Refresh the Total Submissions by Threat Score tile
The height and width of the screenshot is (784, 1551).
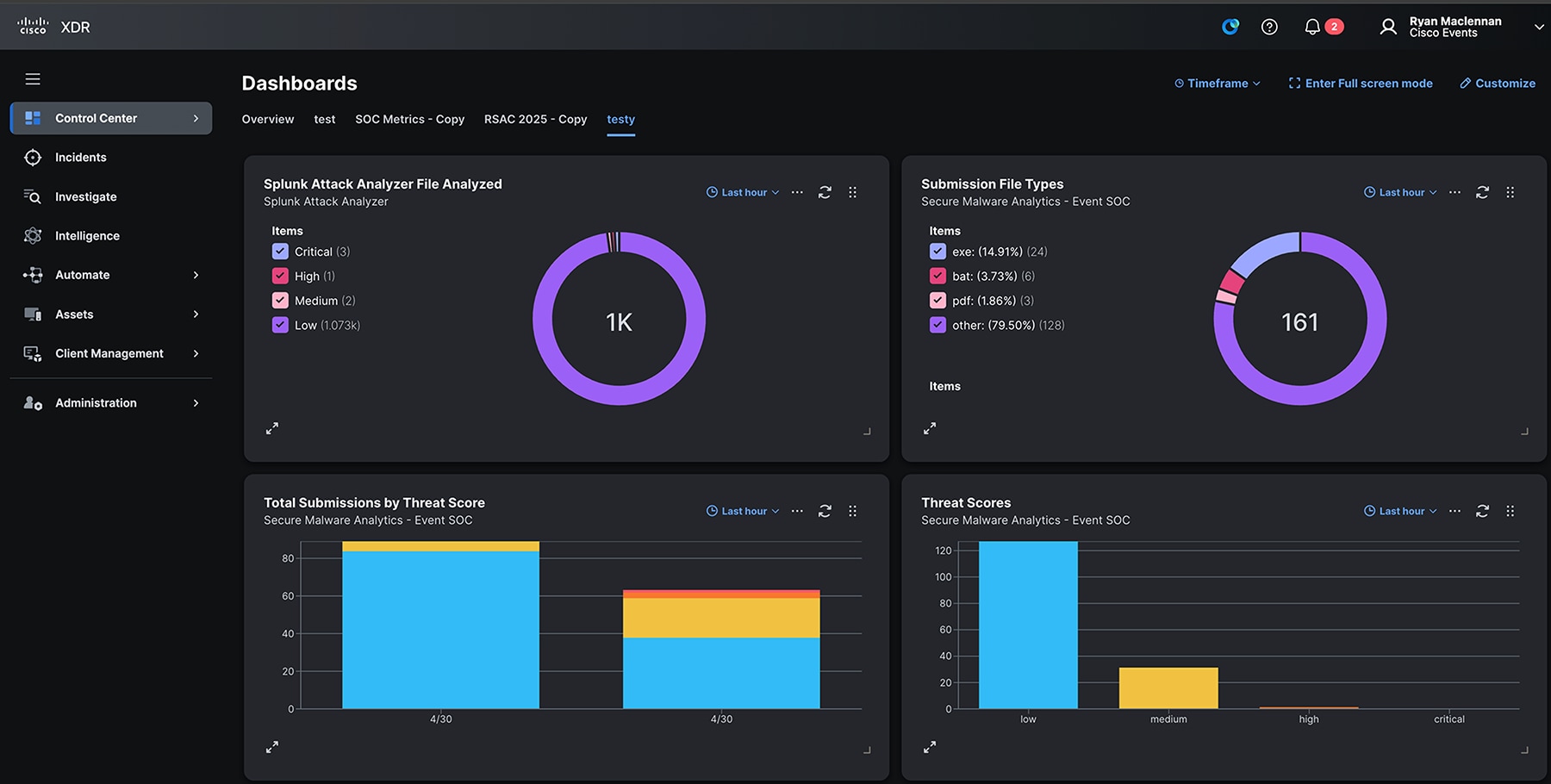click(825, 511)
